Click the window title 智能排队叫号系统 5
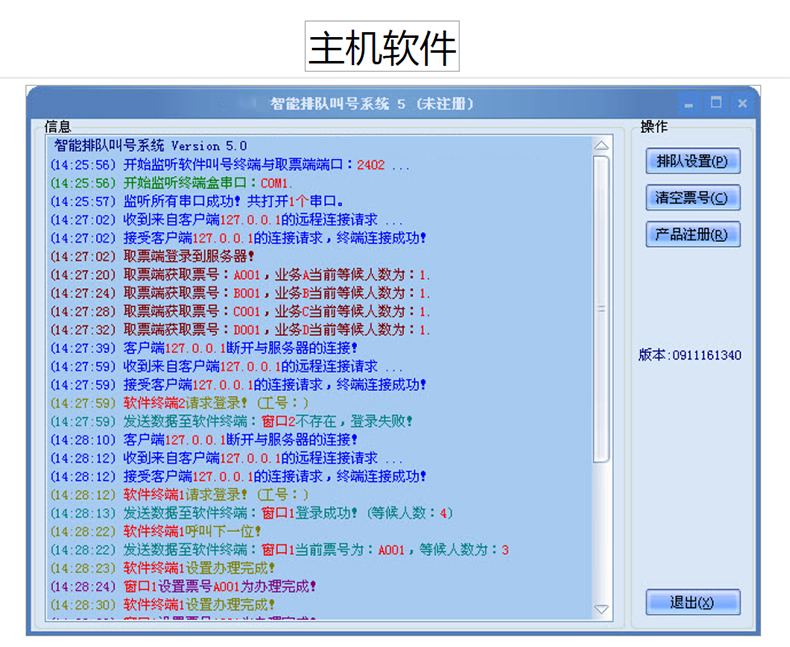 [371, 103]
